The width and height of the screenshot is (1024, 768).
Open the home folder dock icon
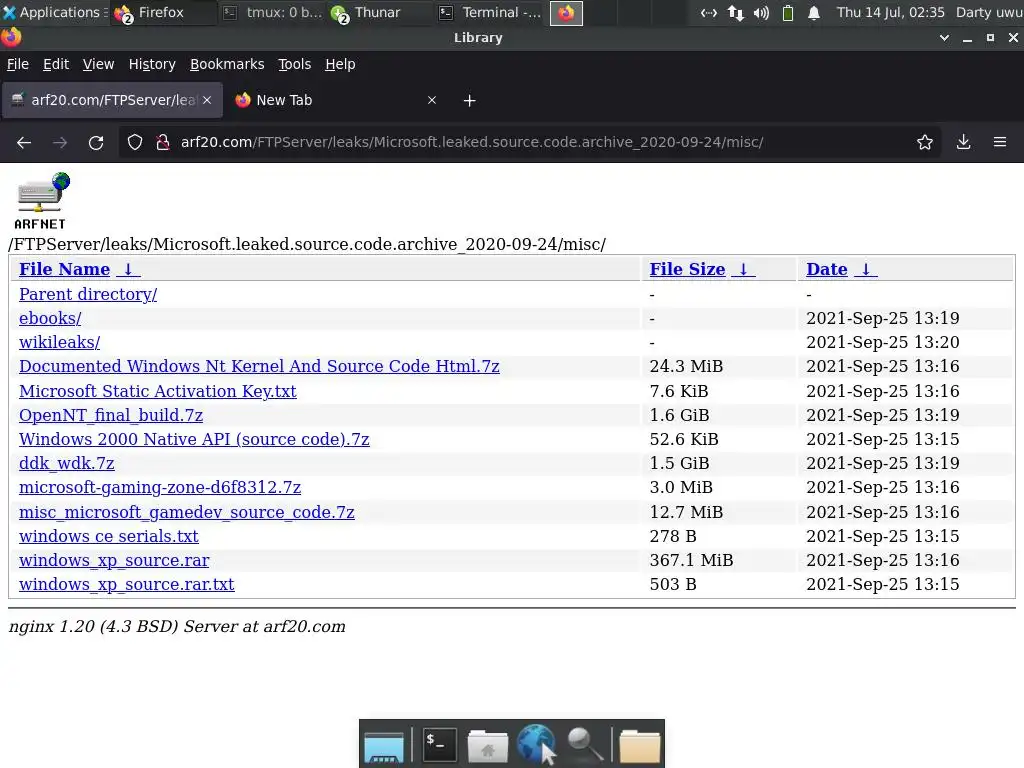pyautogui.click(x=488, y=745)
